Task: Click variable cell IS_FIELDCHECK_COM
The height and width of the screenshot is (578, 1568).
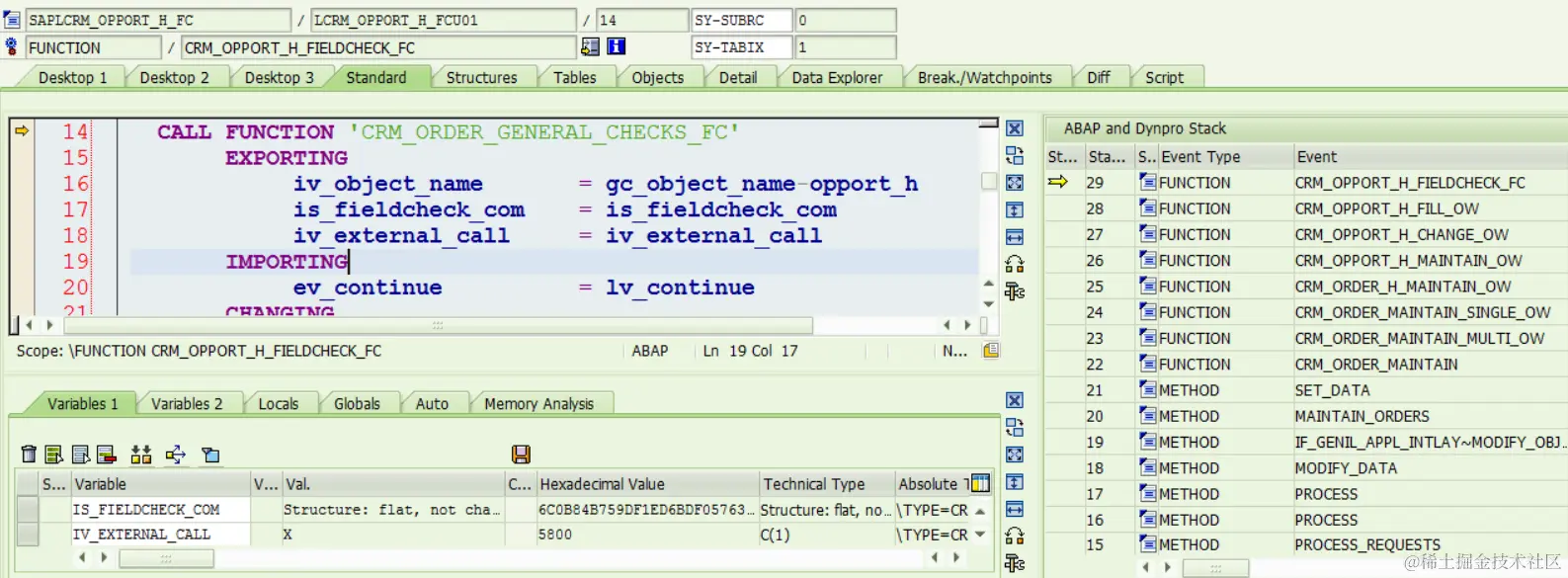Action: [160, 510]
